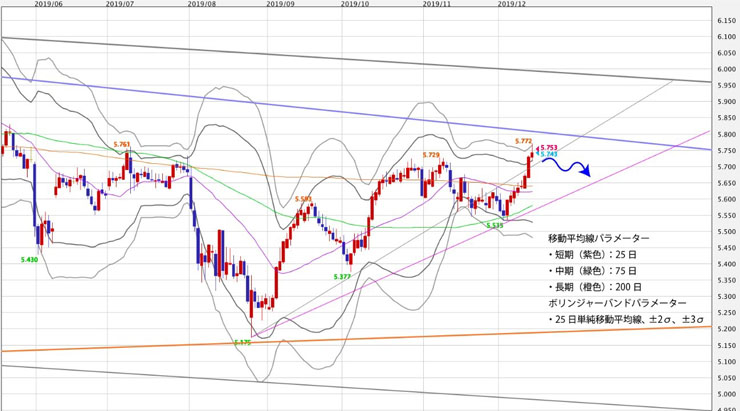Click the pink 5.753 price marker

coord(548,147)
